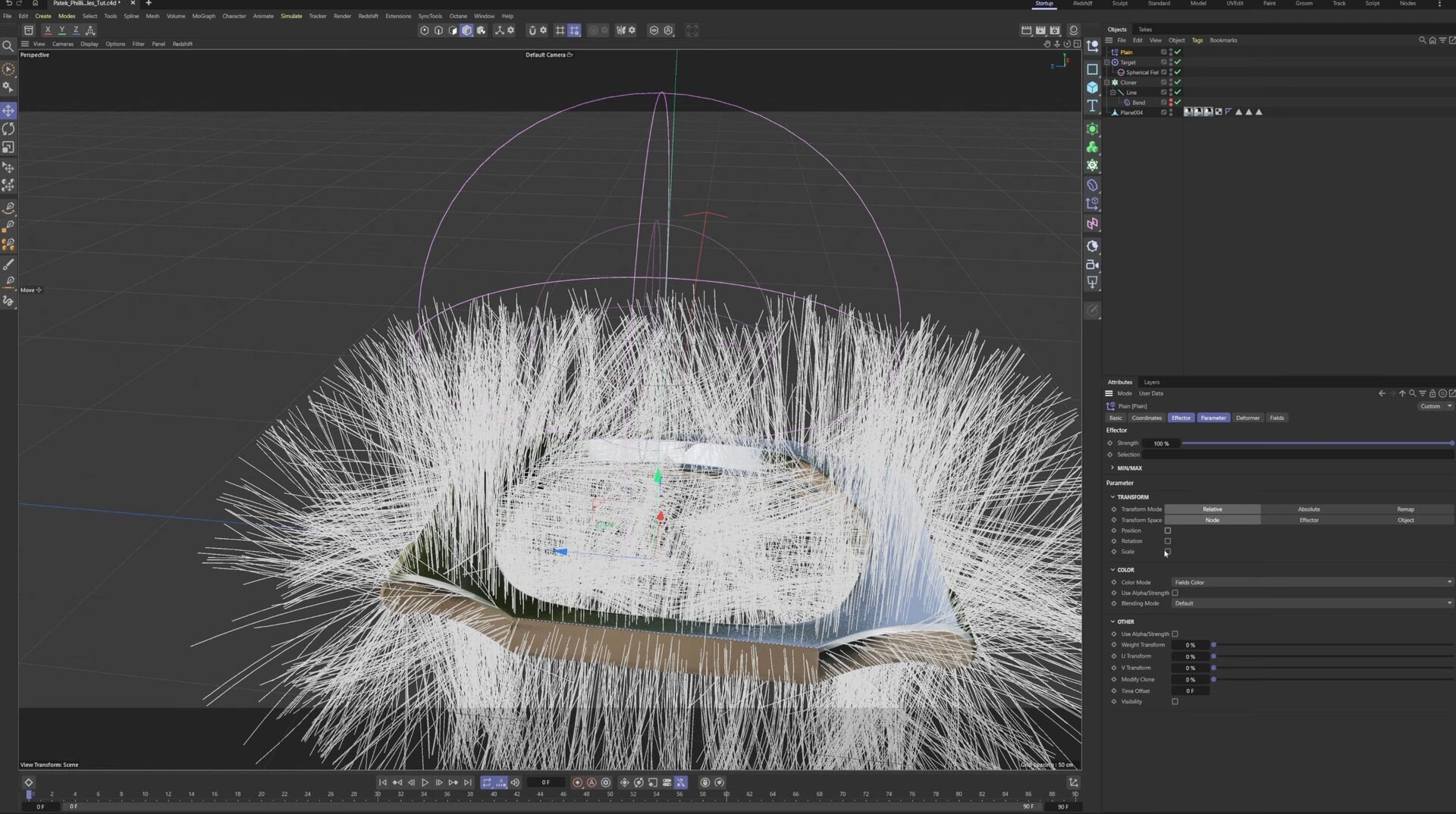Enable the Scale checkbox
1456x814 pixels.
[x=1168, y=552]
